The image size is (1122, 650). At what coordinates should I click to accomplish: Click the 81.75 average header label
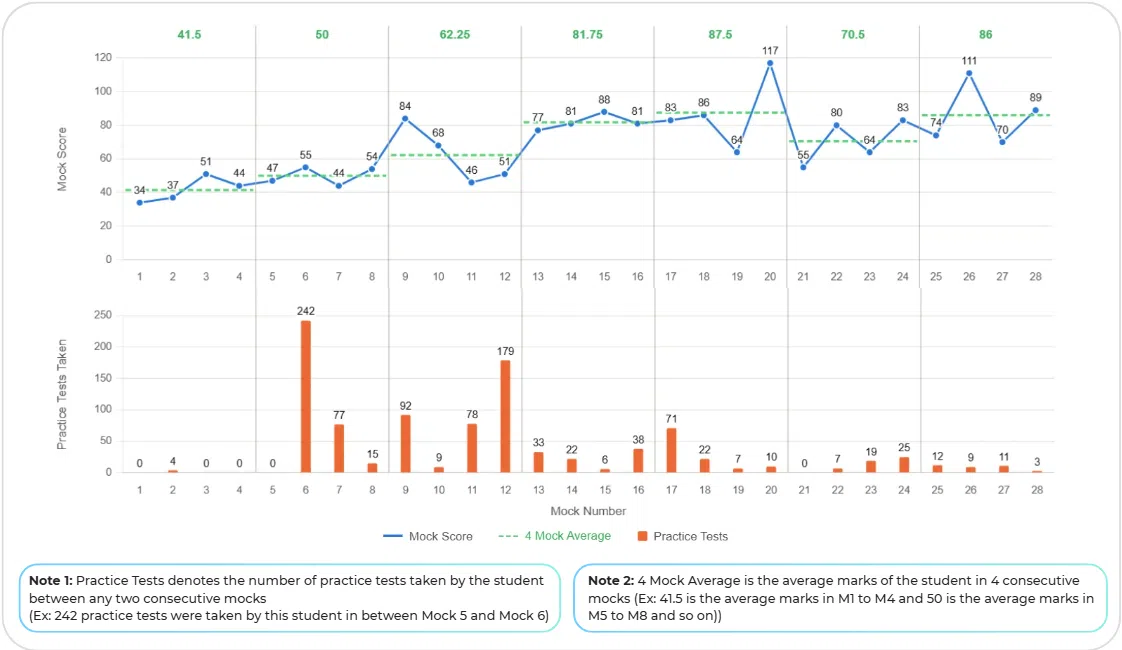(587, 34)
